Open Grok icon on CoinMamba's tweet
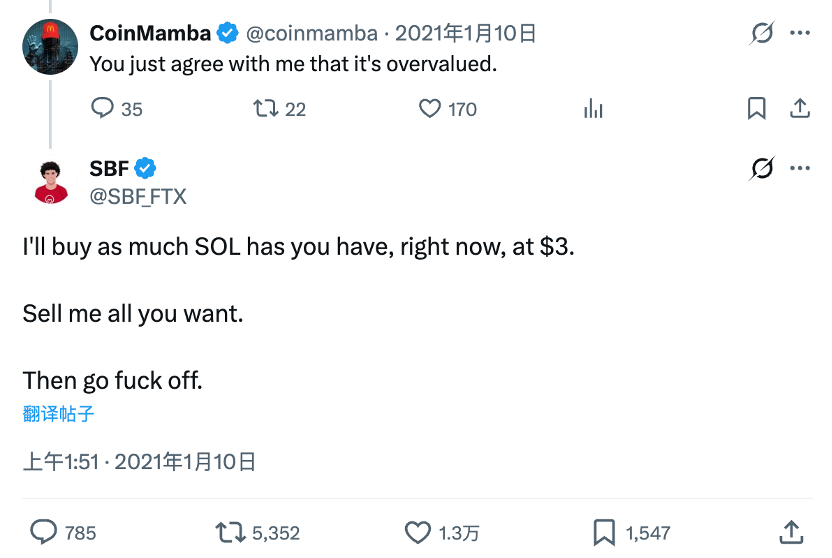This screenshot has height=558, width=832. [x=762, y=34]
